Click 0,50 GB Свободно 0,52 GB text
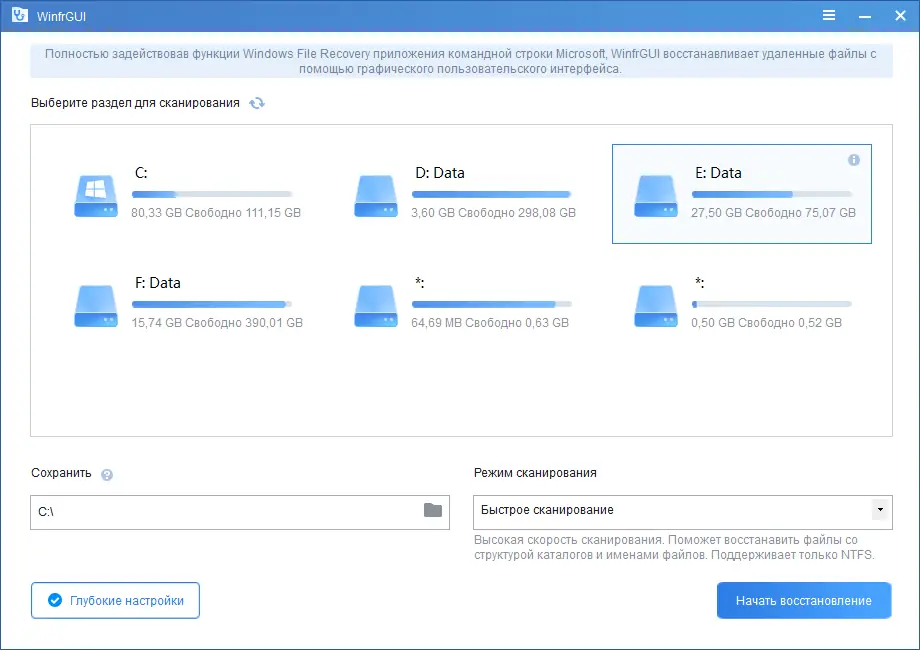Image resolution: width=920 pixels, height=650 pixels. (766, 323)
